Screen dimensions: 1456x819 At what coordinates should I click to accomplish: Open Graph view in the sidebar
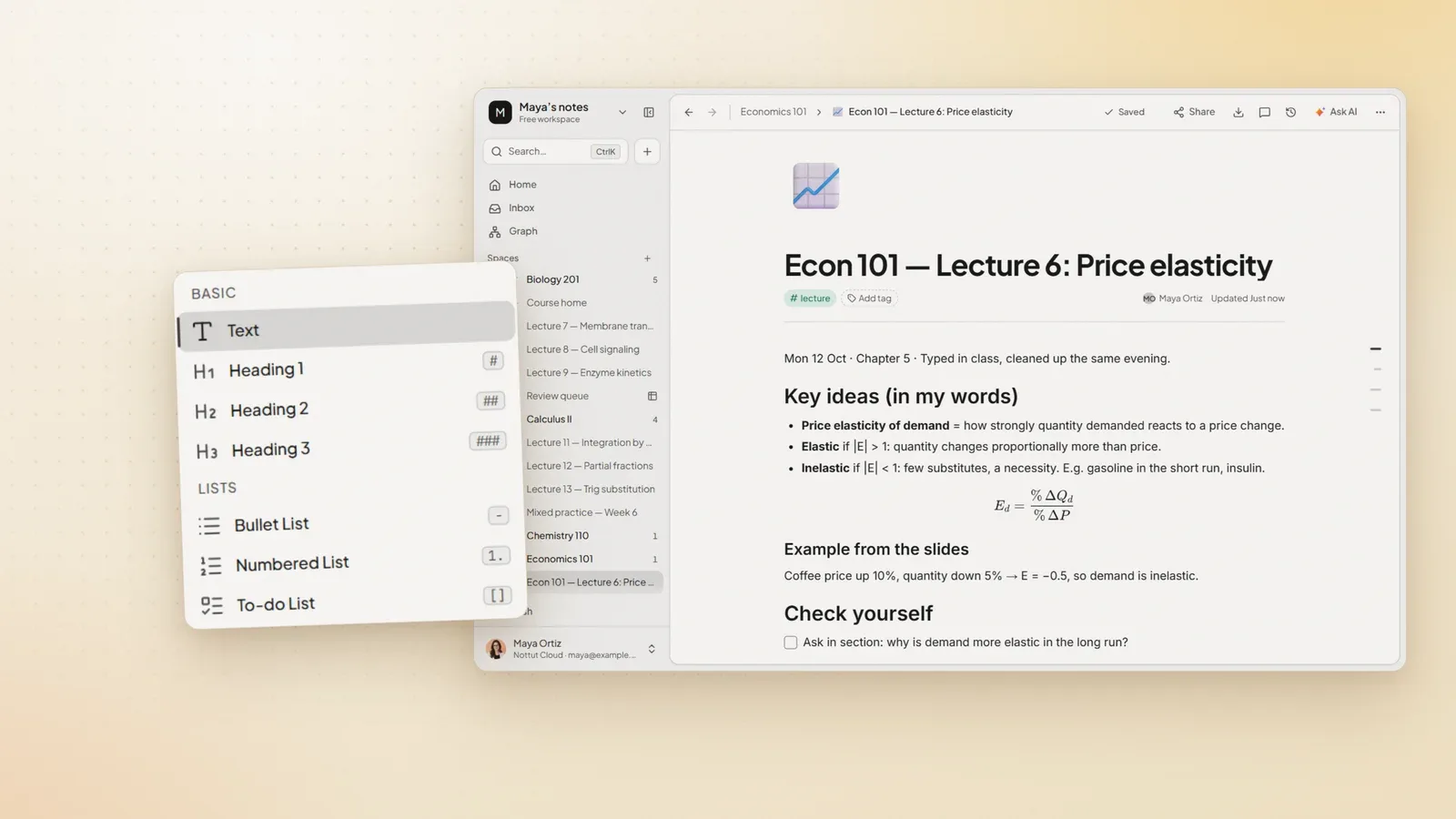571,231
